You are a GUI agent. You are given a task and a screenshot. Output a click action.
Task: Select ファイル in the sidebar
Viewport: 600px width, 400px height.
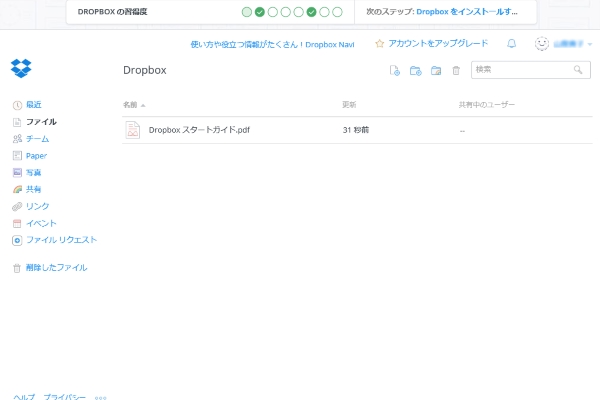[x=41, y=122]
